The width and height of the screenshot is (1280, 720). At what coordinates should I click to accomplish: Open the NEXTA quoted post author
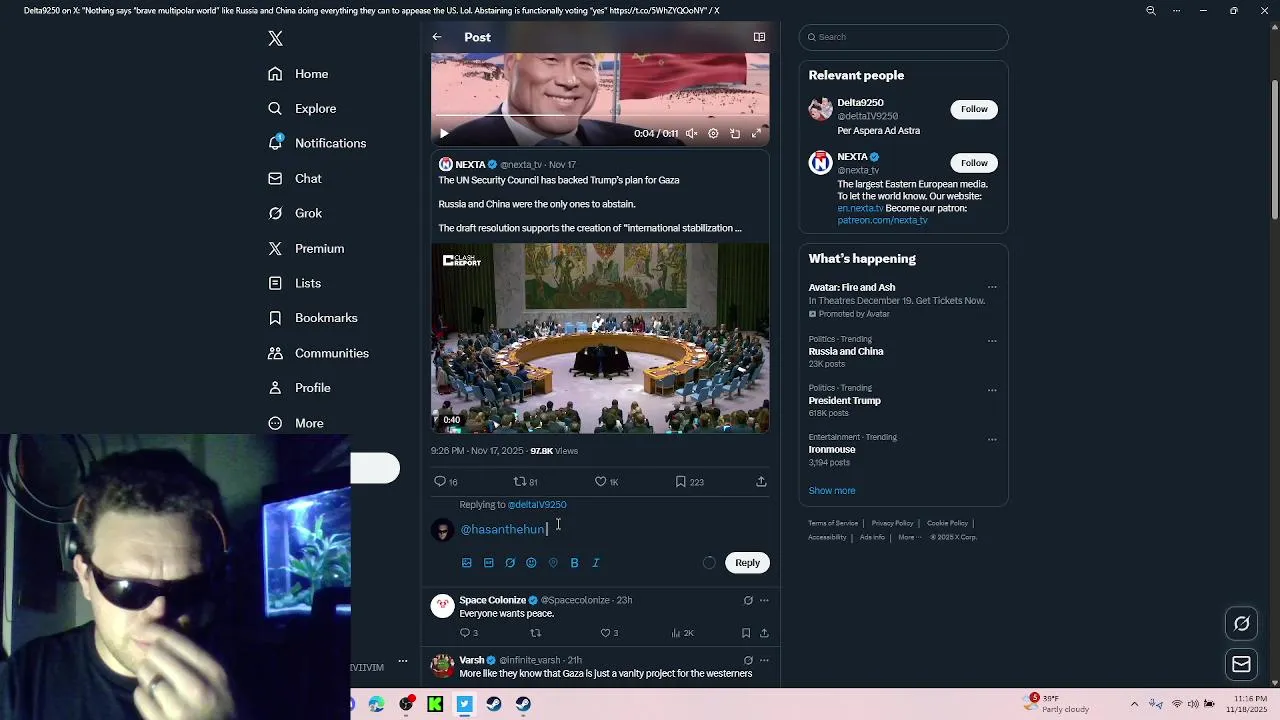point(470,164)
